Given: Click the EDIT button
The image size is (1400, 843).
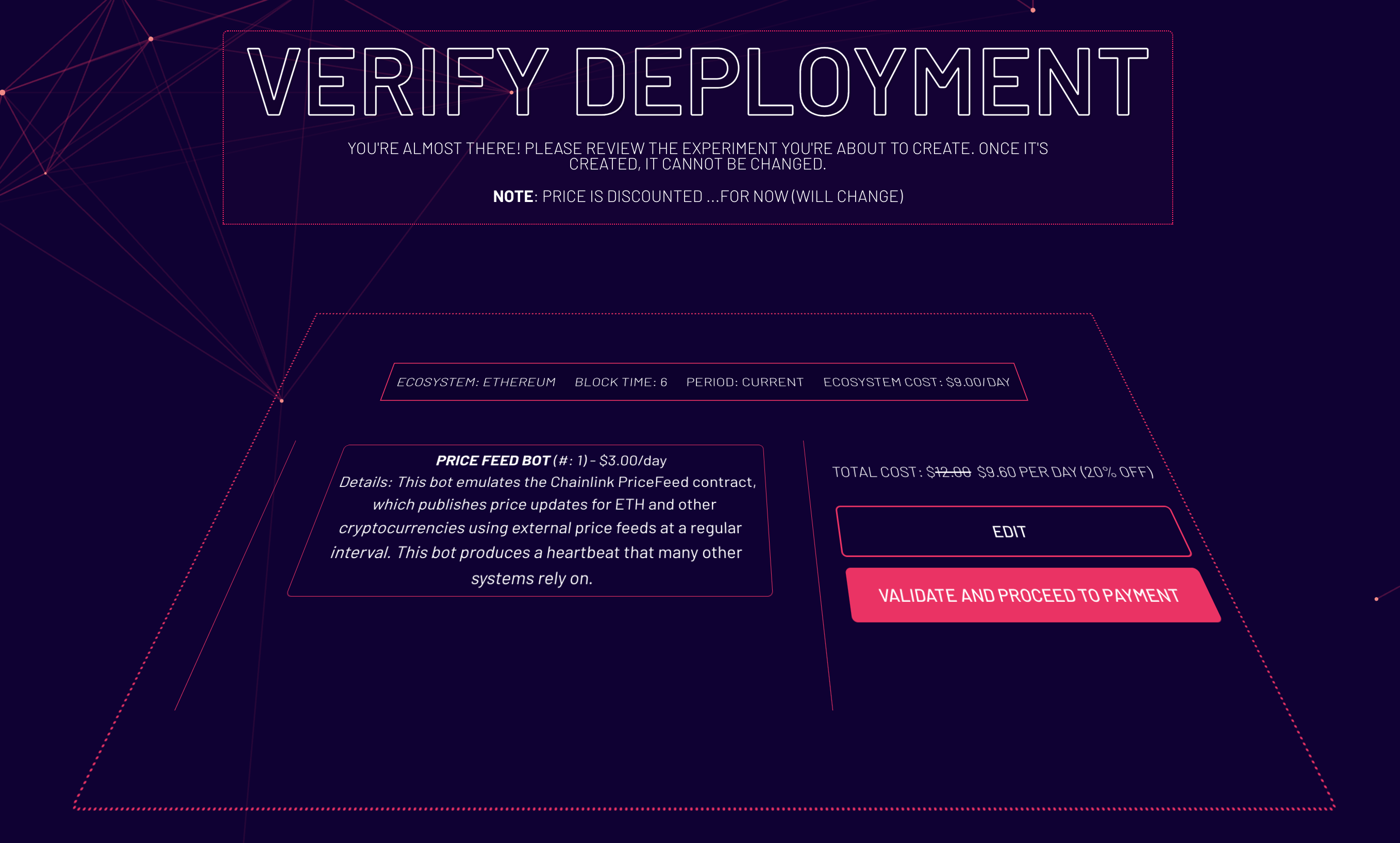Looking at the screenshot, I should coord(1013,531).
